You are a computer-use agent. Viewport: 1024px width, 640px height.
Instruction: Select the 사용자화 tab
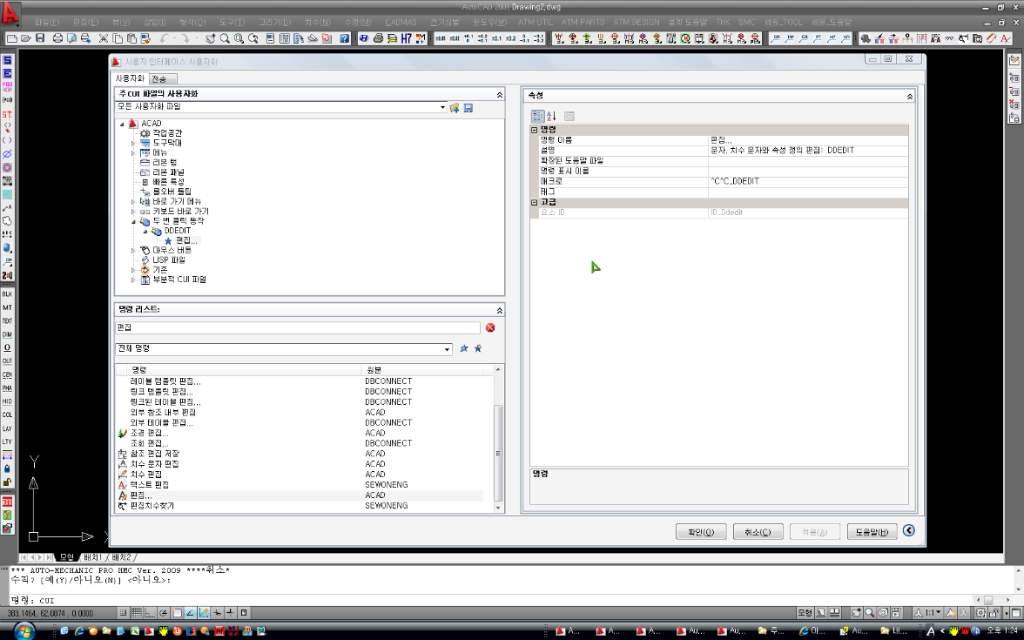point(130,78)
